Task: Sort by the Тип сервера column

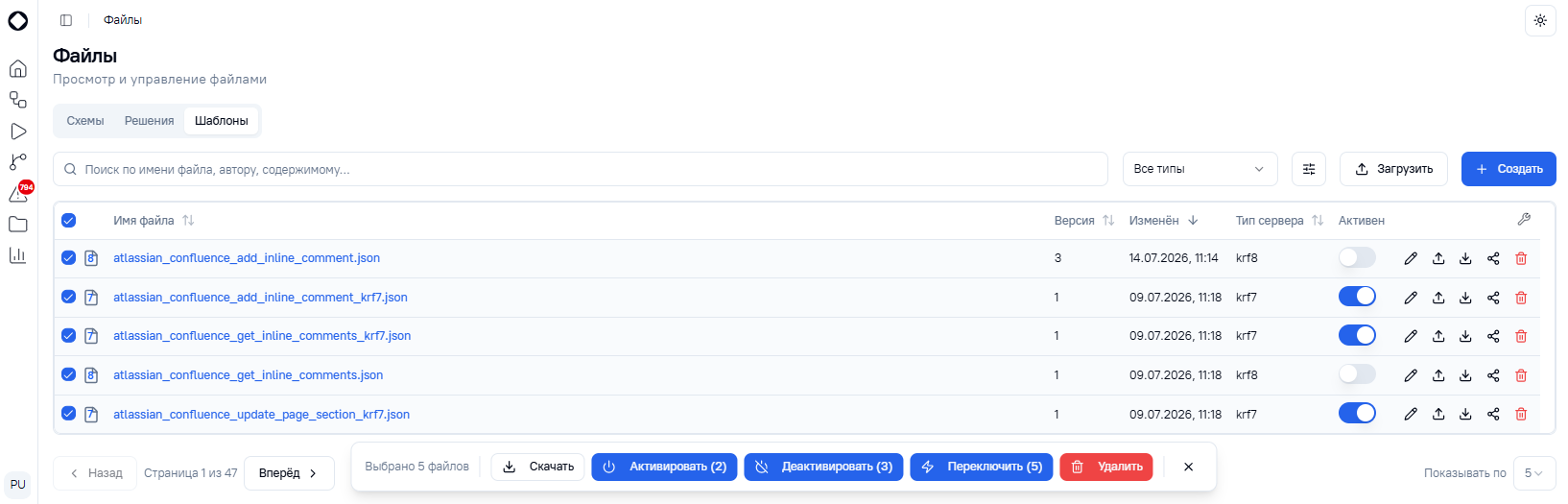Action: coord(1280,221)
